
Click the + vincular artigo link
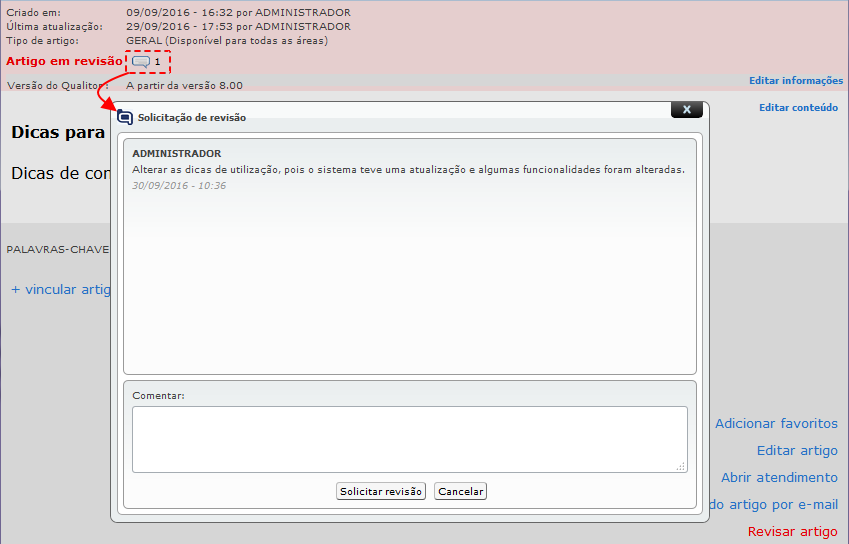(x=60, y=290)
